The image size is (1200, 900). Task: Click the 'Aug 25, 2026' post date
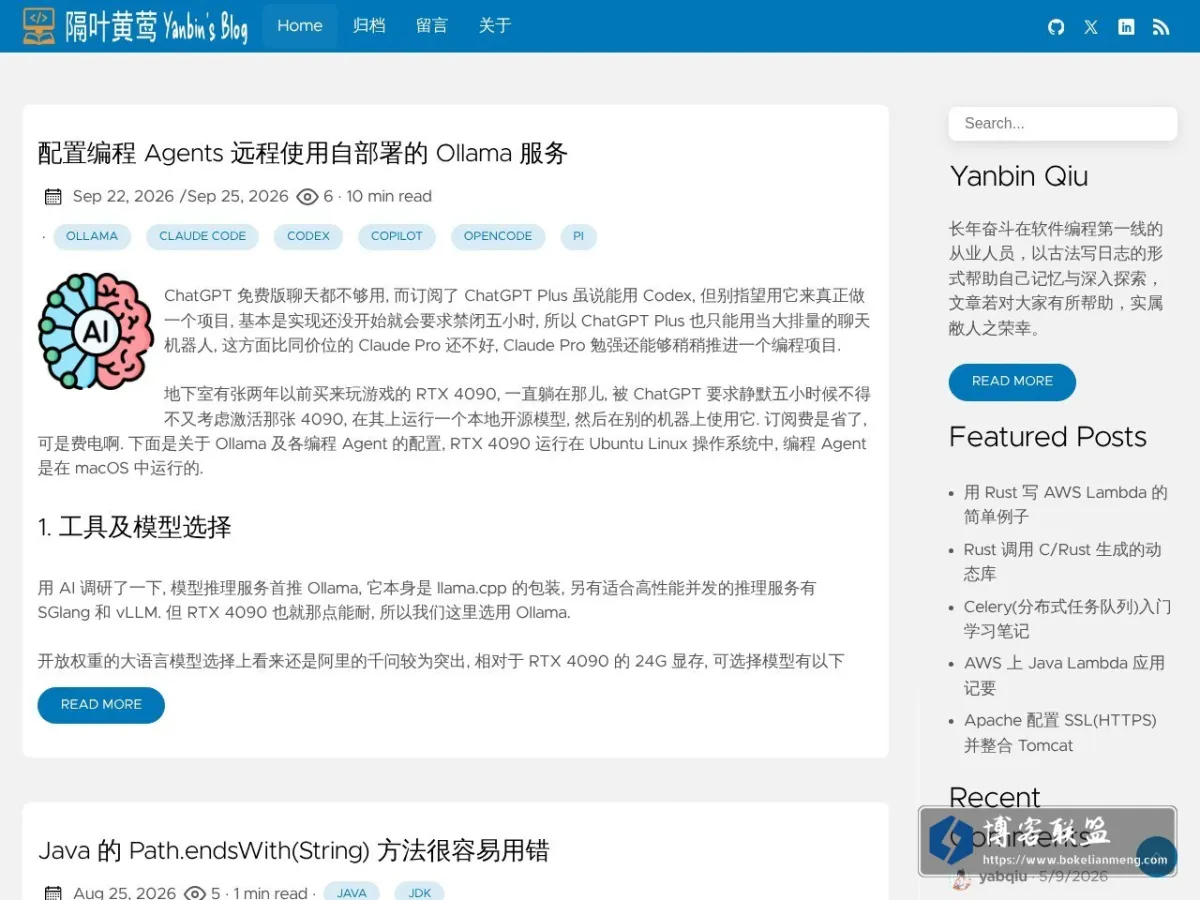point(124,893)
